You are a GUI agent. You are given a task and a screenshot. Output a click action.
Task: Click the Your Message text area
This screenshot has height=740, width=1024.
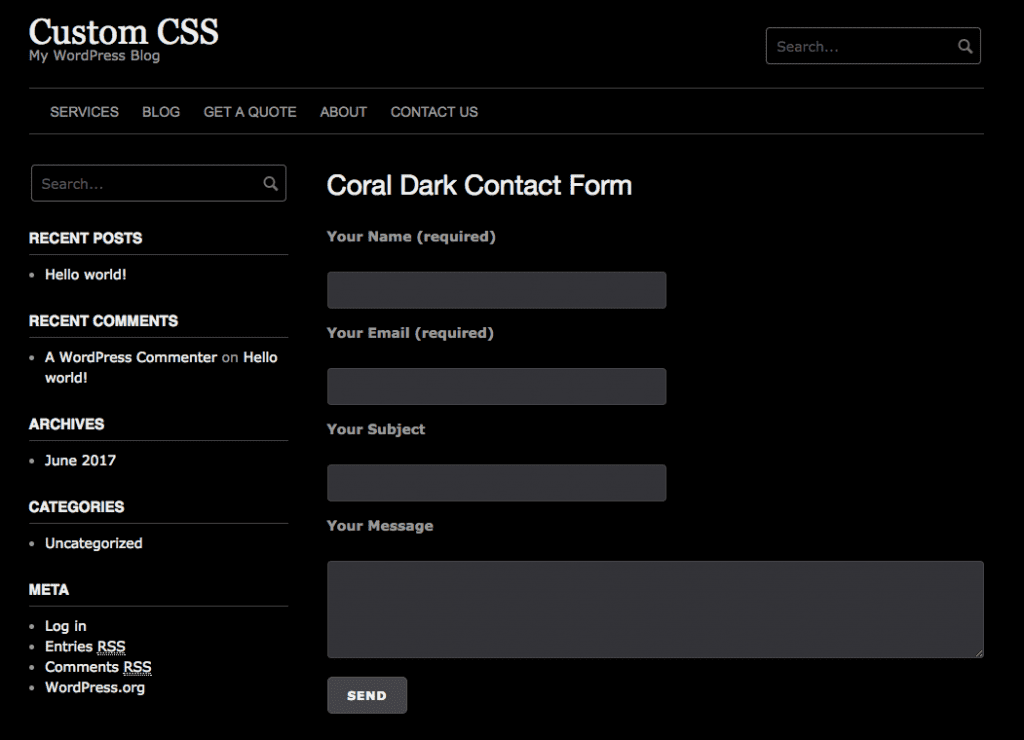coord(655,609)
